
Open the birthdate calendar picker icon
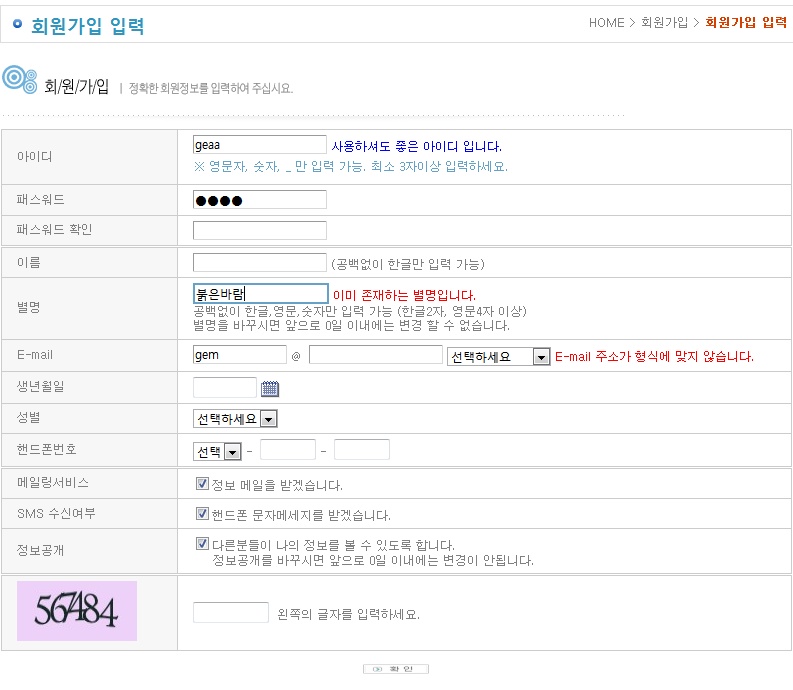coord(270,388)
